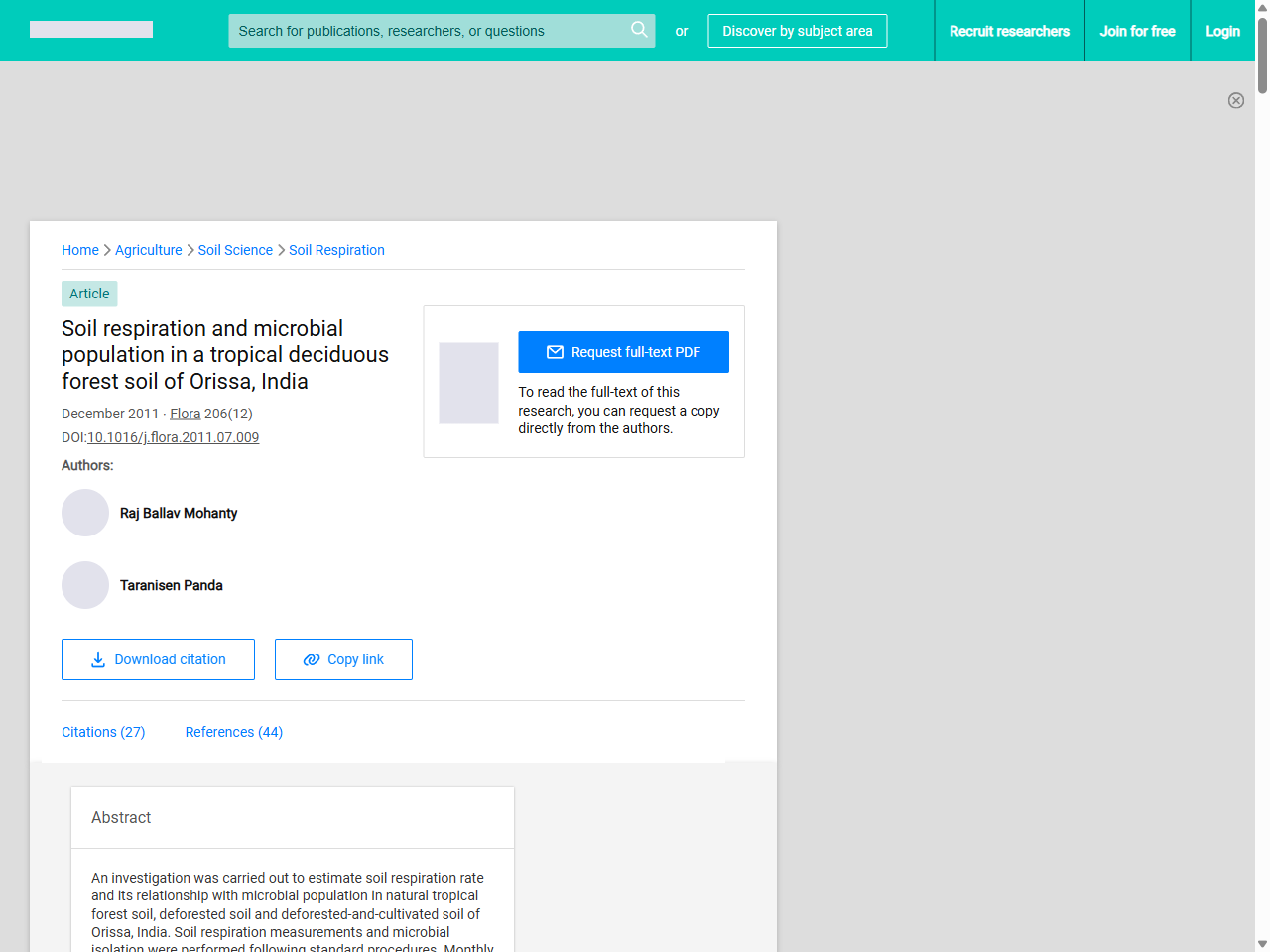Open DOI 10.1016/j.flora.2011.07.009 link
The height and width of the screenshot is (952, 1270).
click(173, 437)
